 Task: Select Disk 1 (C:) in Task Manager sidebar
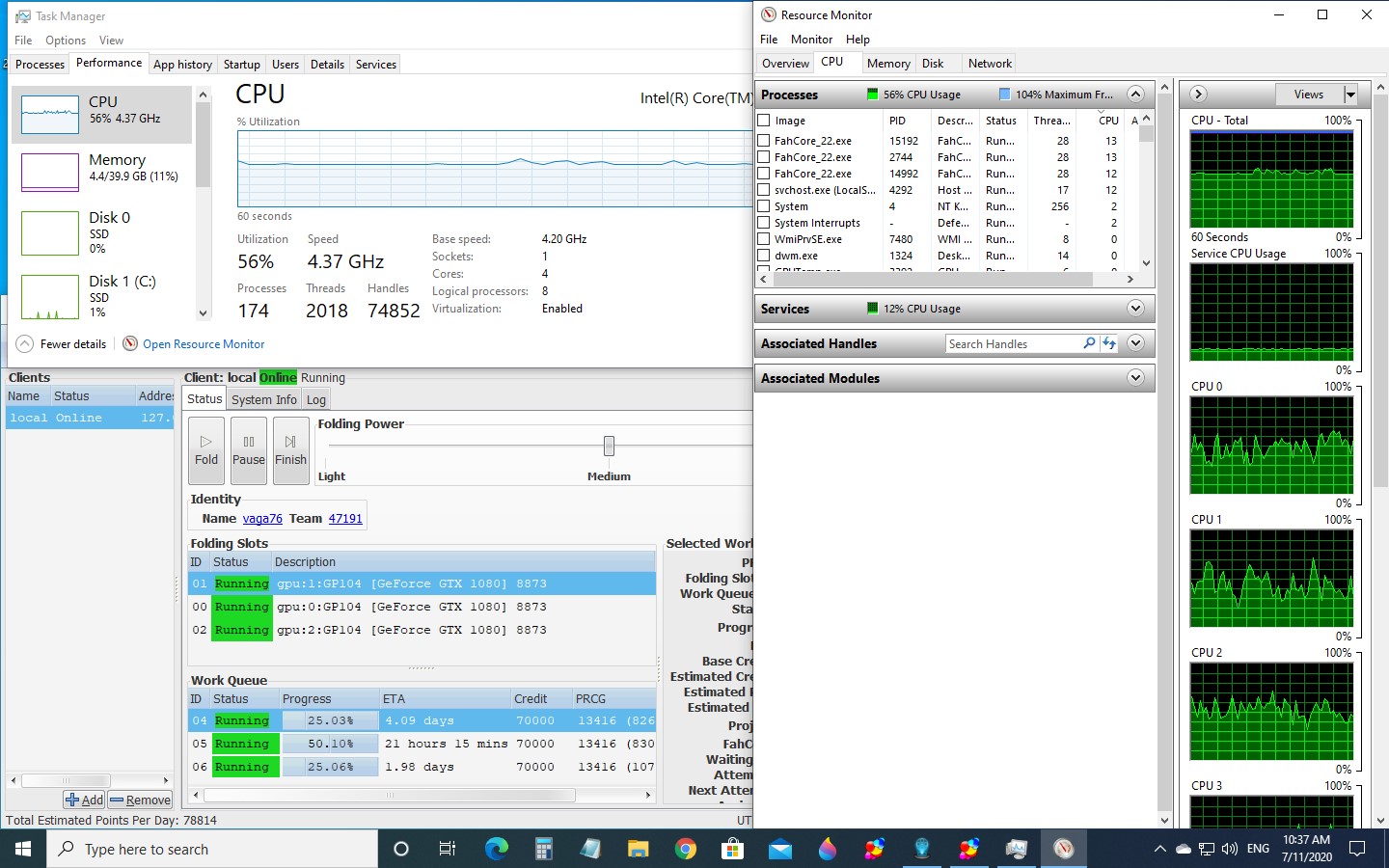(102, 296)
